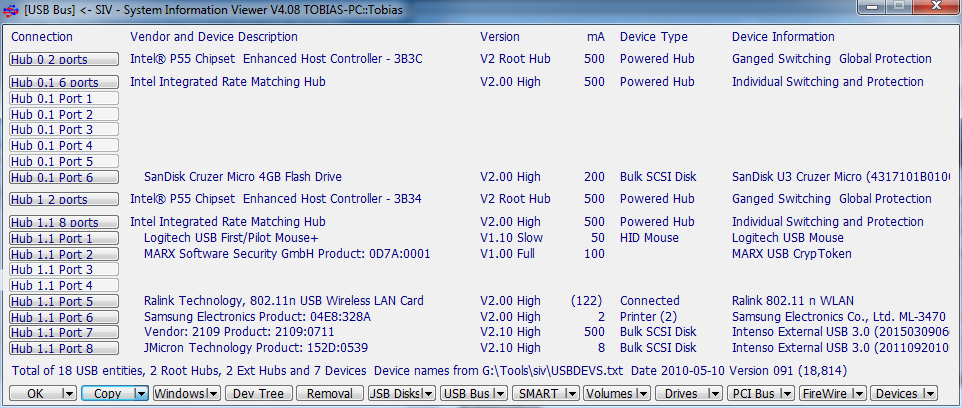Maximize the SIV window
The image size is (962, 408).
tap(900, 6)
